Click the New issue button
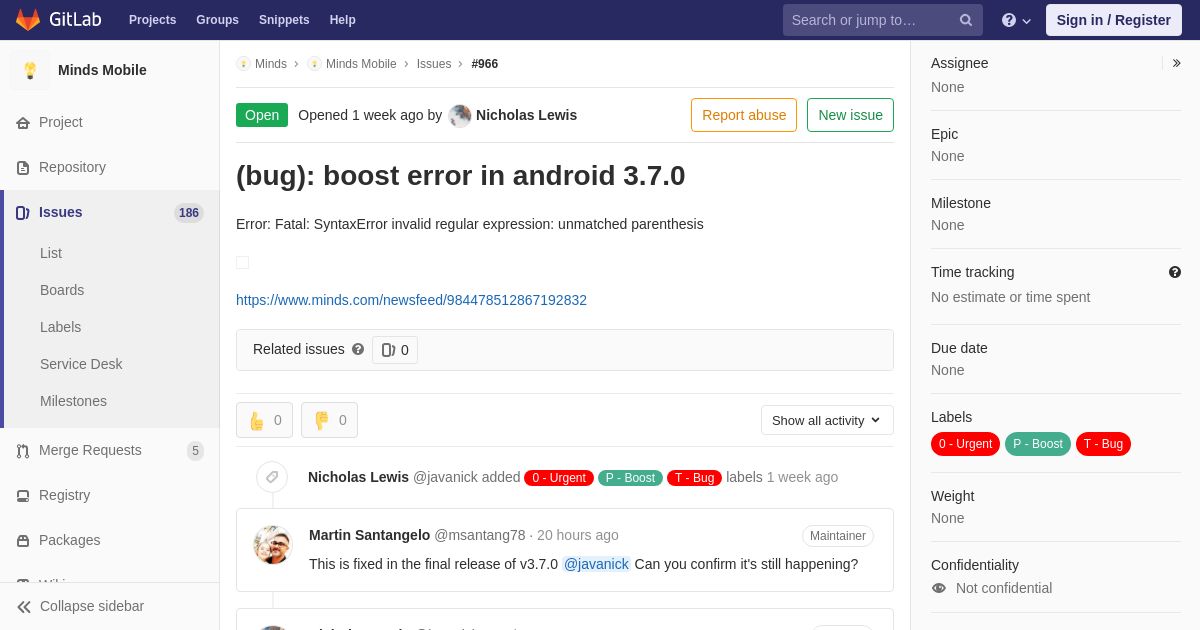The width and height of the screenshot is (1200, 630). 850,115
